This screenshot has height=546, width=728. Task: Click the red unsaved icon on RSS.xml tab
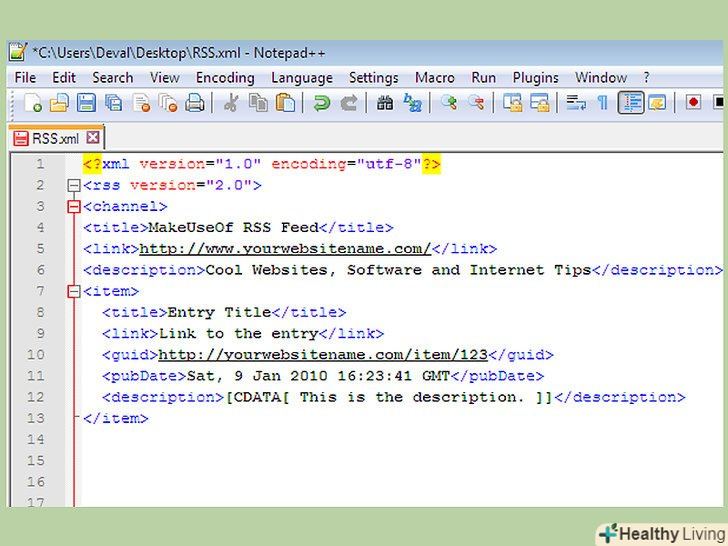pyautogui.click(x=21, y=138)
